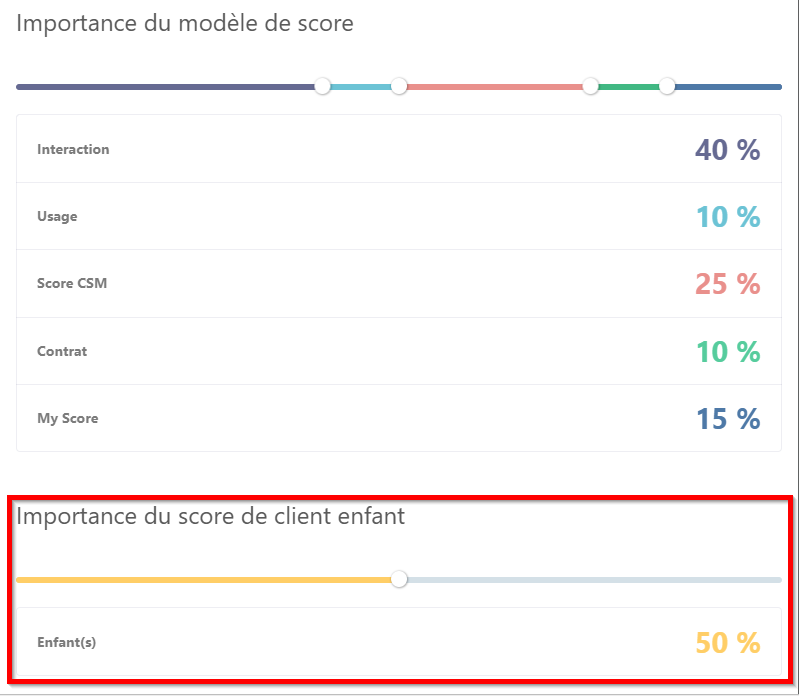Click the child client score slider handle
This screenshot has width=799, height=696.
point(399,579)
